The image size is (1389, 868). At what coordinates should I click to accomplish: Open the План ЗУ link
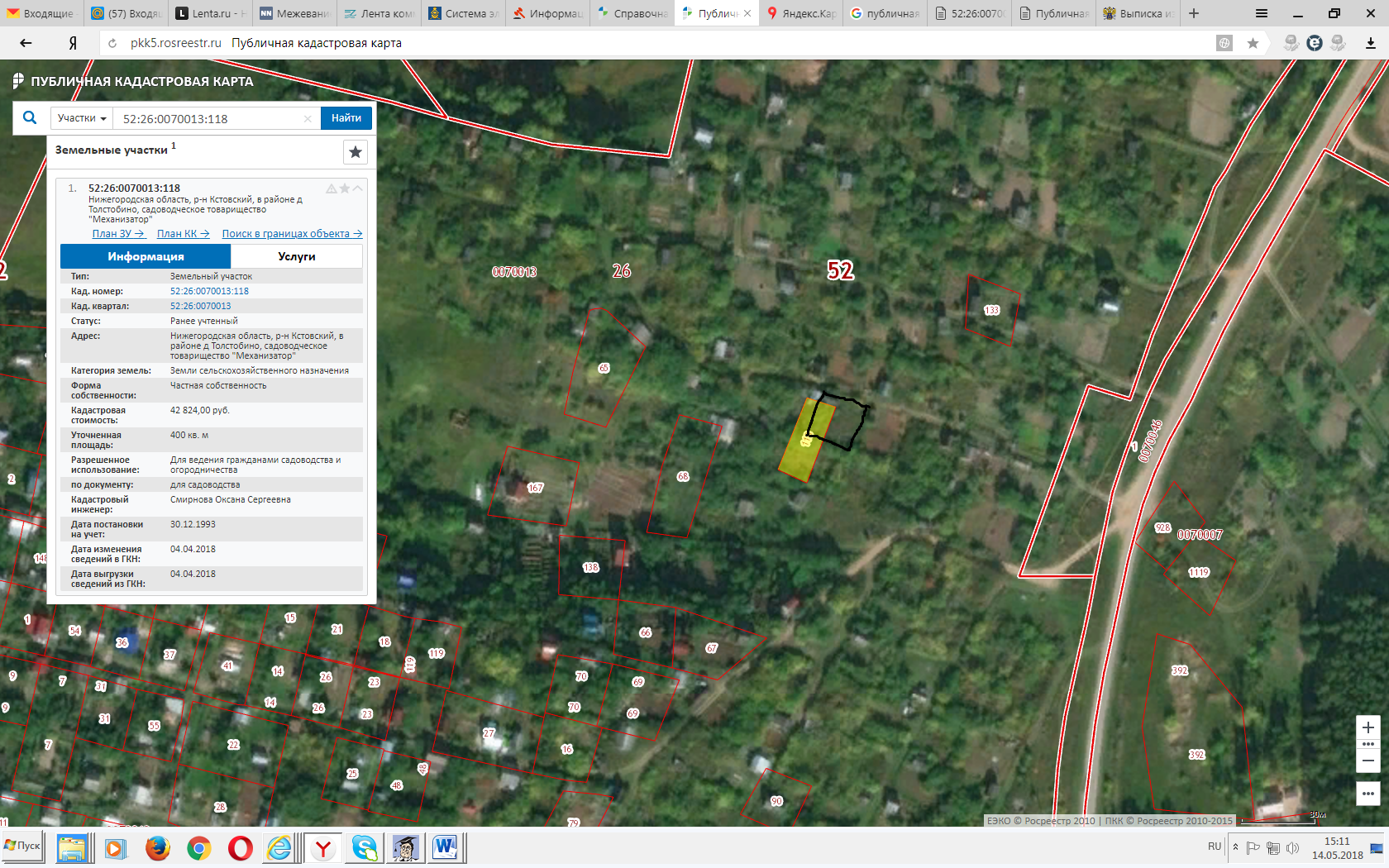(x=118, y=234)
